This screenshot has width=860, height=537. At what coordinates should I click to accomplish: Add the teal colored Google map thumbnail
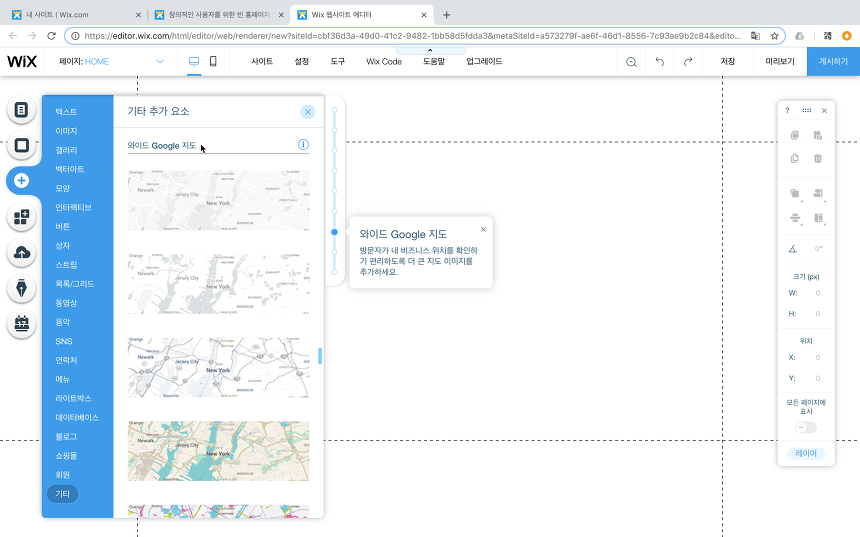point(218,451)
